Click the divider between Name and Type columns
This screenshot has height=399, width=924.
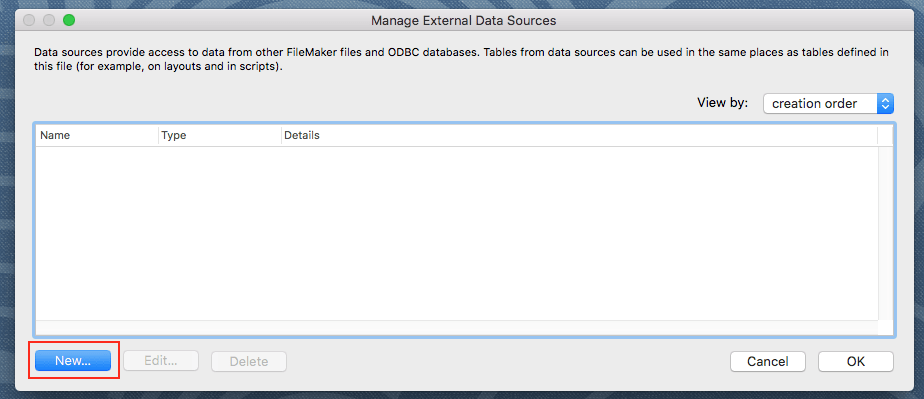coord(159,136)
